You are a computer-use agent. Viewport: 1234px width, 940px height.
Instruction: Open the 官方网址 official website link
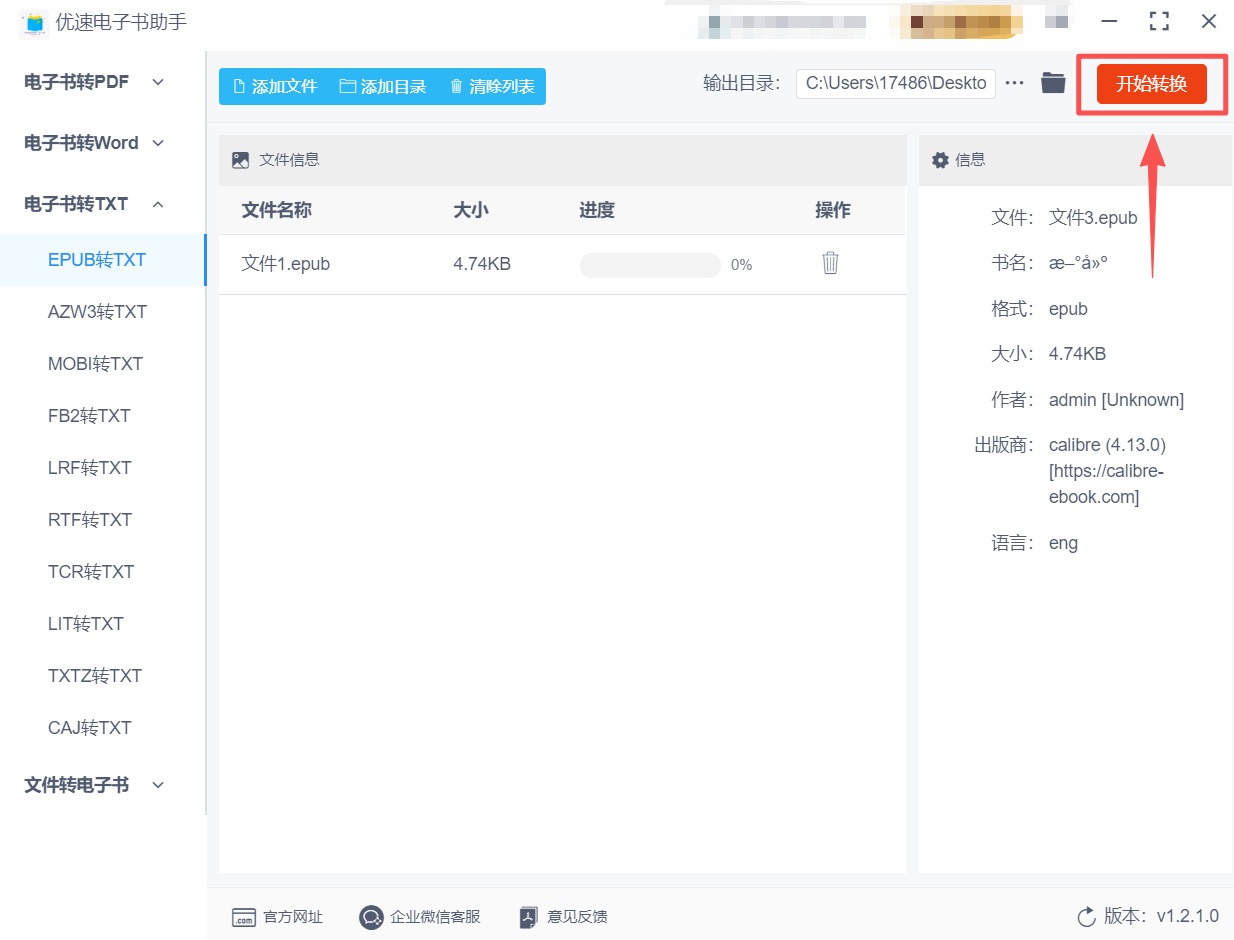click(245, 916)
